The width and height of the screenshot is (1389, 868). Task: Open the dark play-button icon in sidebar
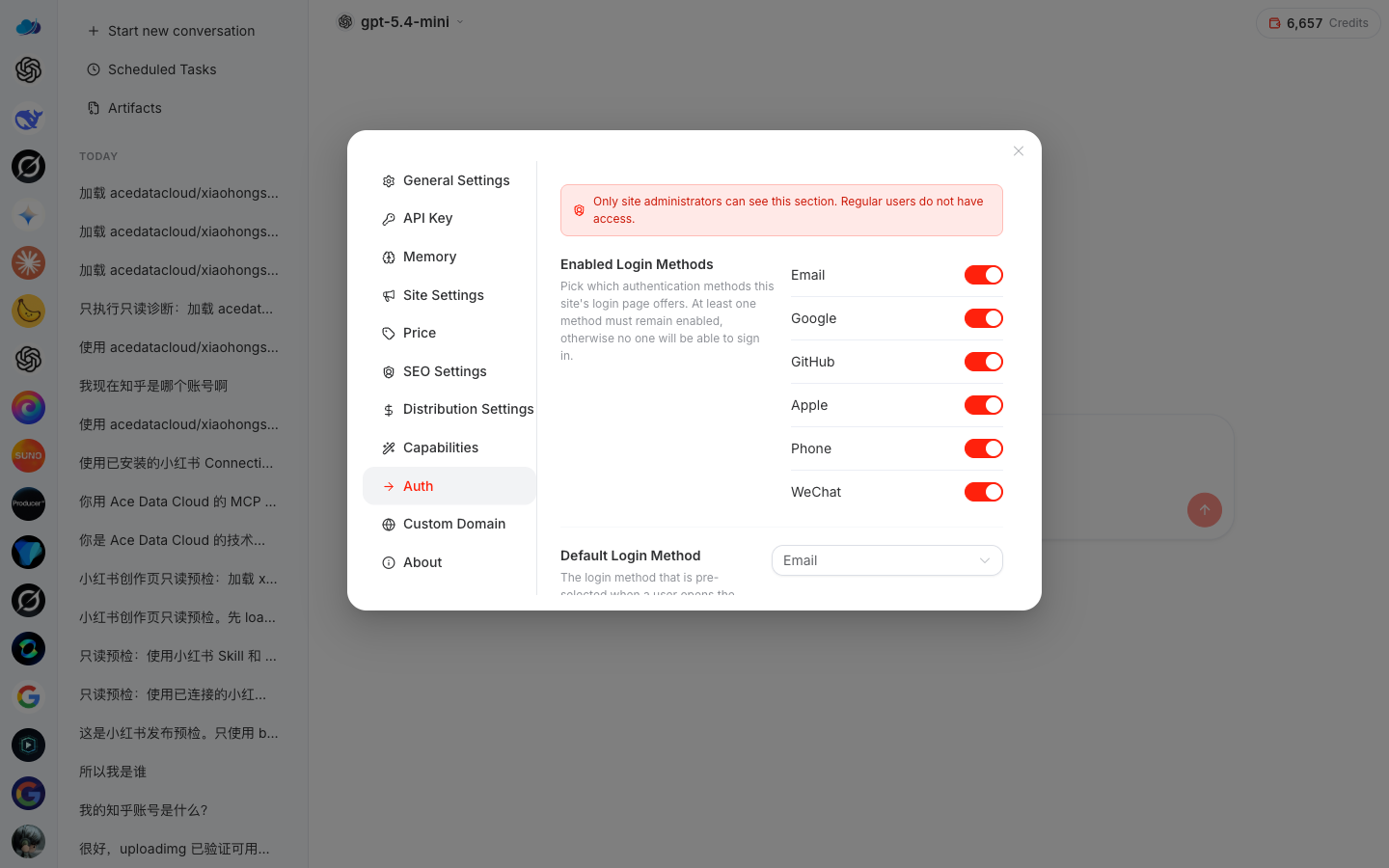coord(28,746)
